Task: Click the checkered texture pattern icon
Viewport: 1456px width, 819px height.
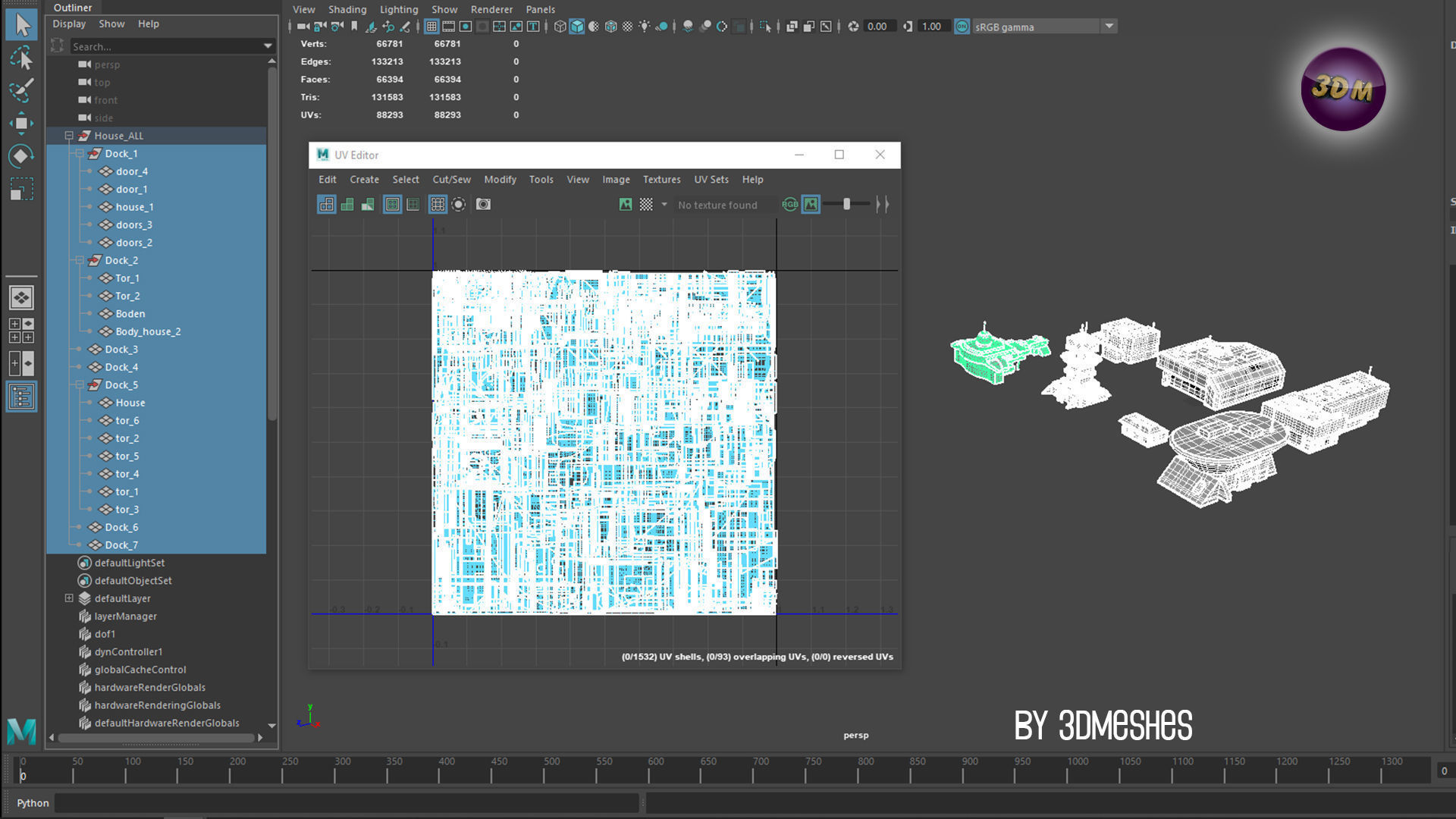Action: point(646,204)
